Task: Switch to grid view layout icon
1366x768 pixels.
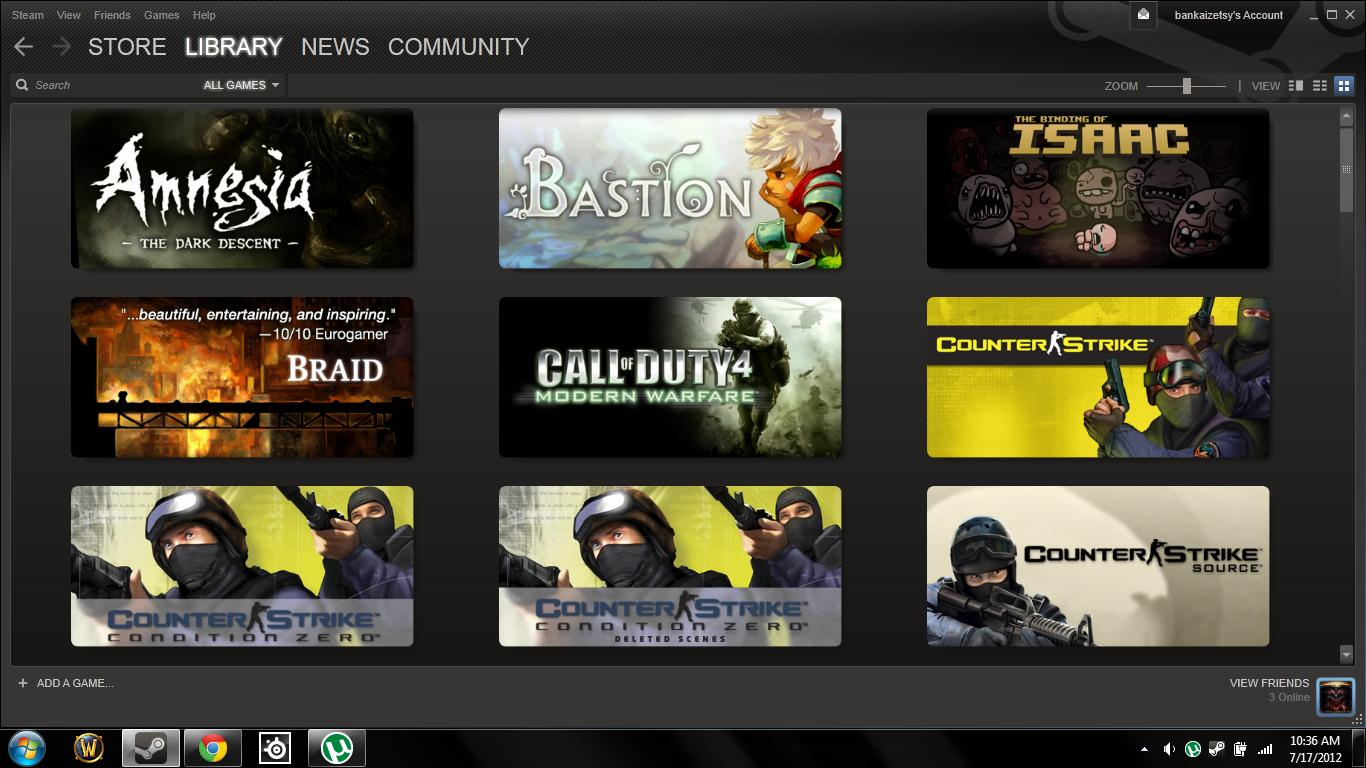Action: [1344, 86]
